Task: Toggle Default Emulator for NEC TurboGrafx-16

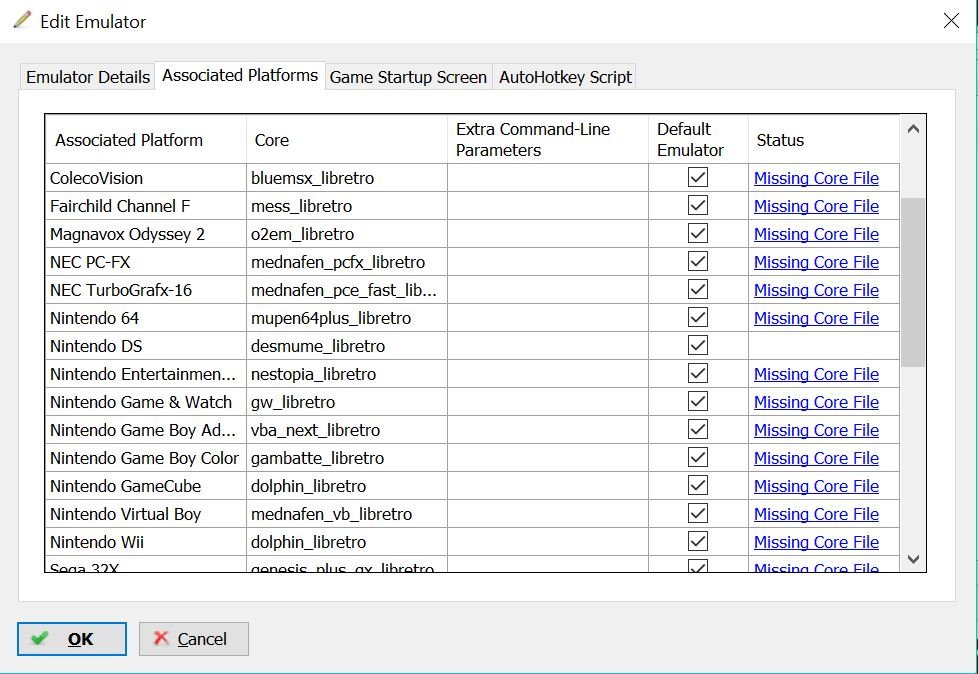Action: [698, 289]
